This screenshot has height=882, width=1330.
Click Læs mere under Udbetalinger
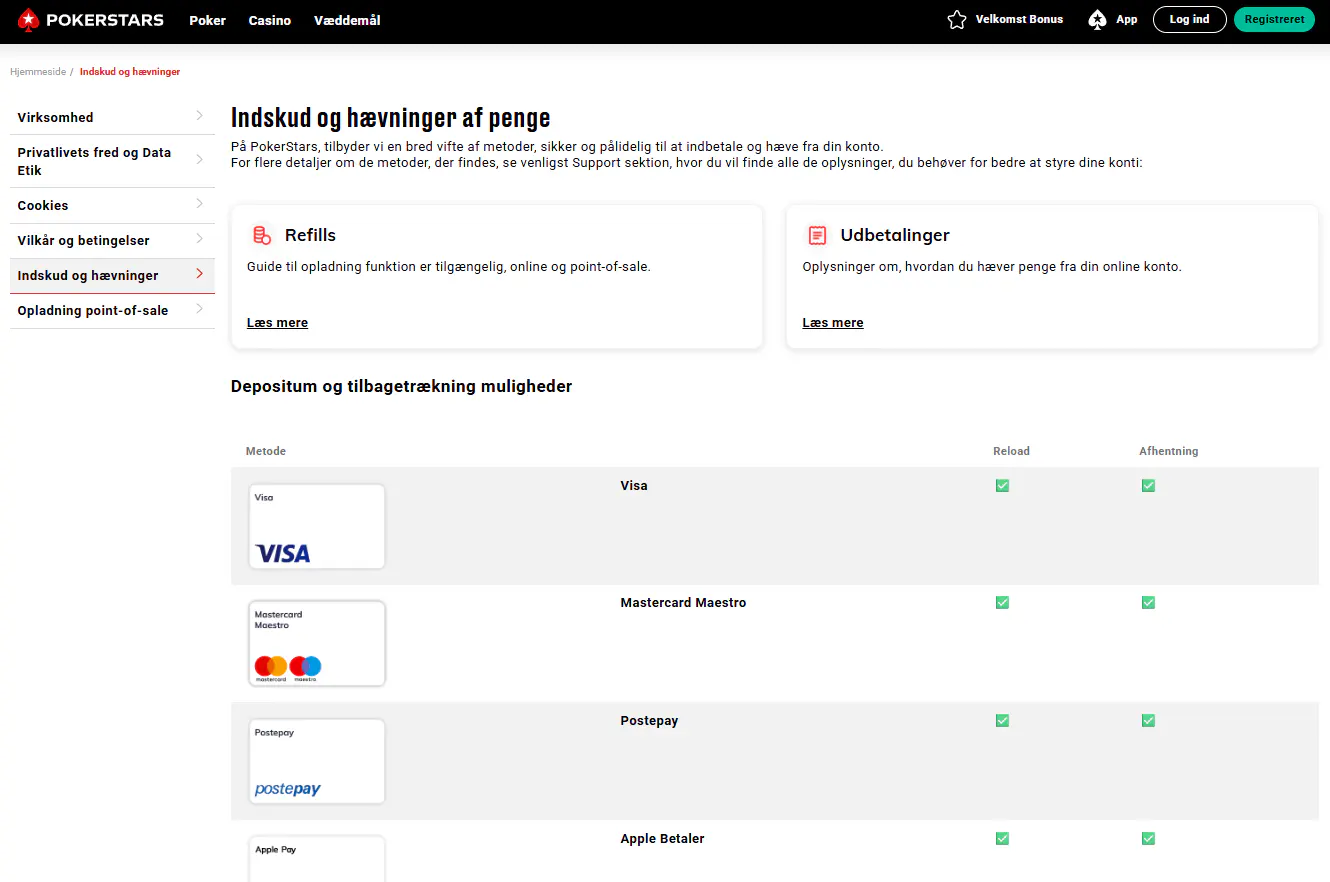(x=833, y=323)
